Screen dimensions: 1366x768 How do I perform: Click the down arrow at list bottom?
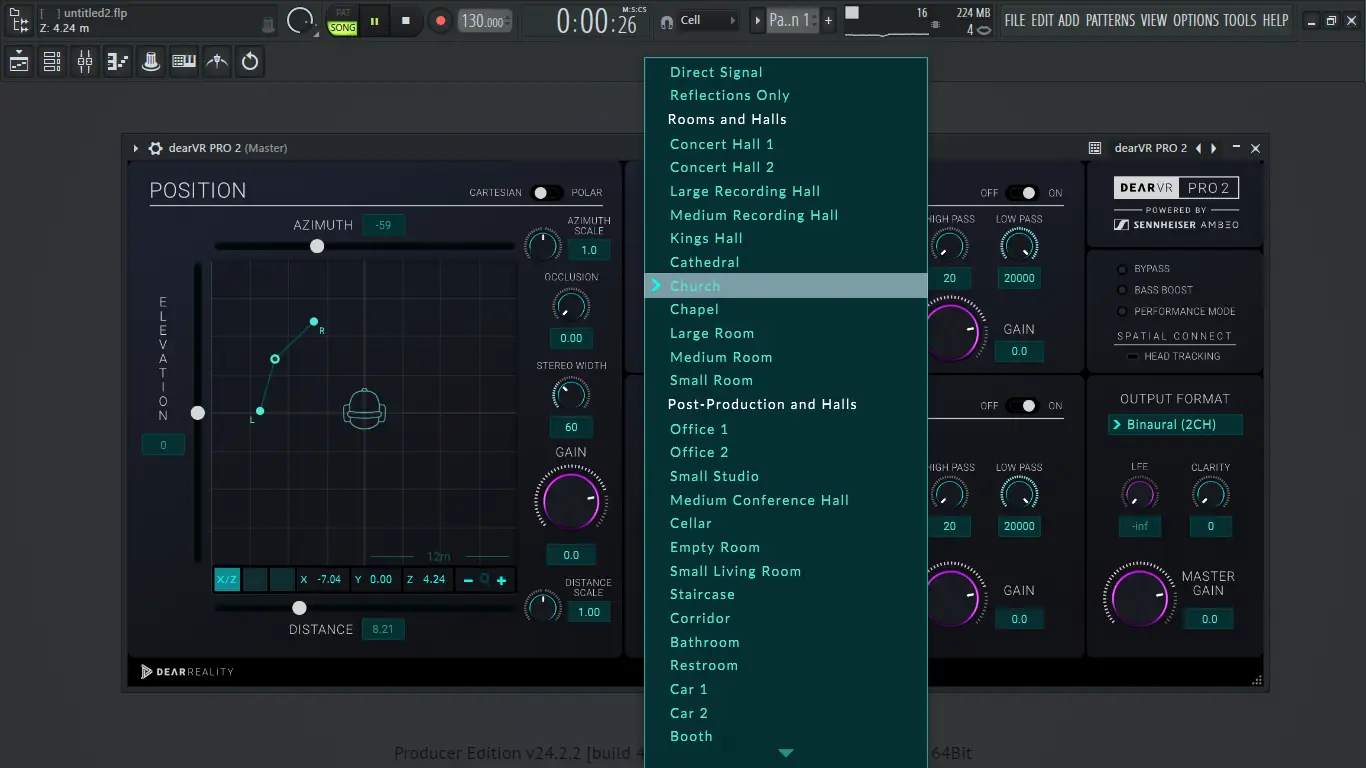pos(786,753)
